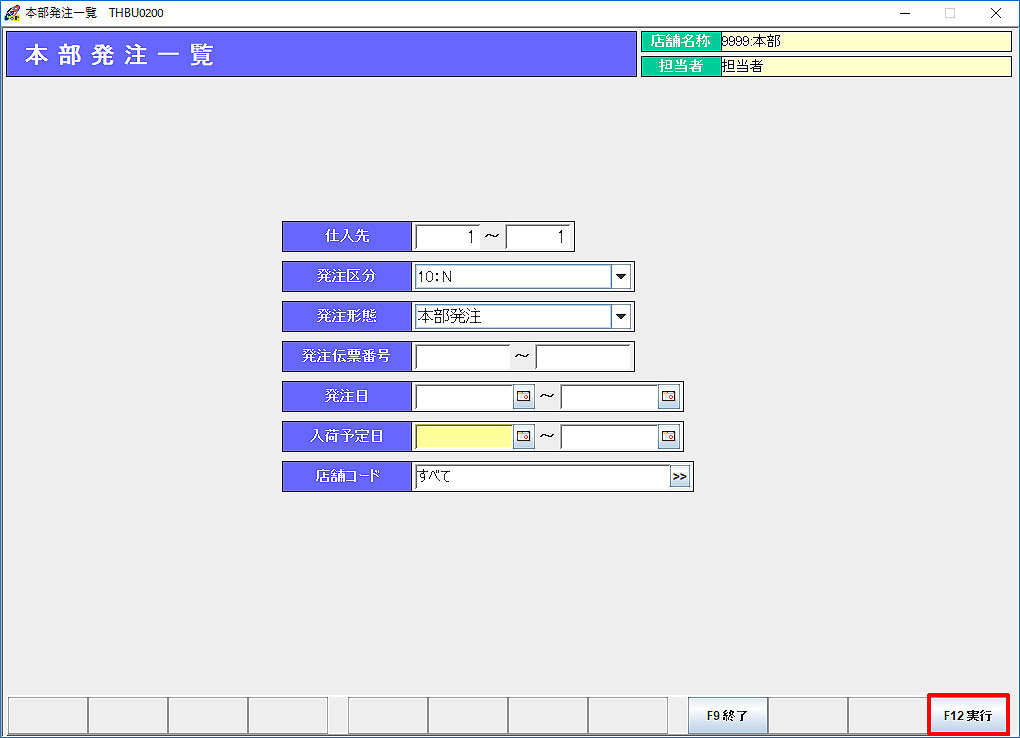Open calendar for 発注日 end date
Image resolution: width=1020 pixels, height=738 pixels.
tap(669, 396)
